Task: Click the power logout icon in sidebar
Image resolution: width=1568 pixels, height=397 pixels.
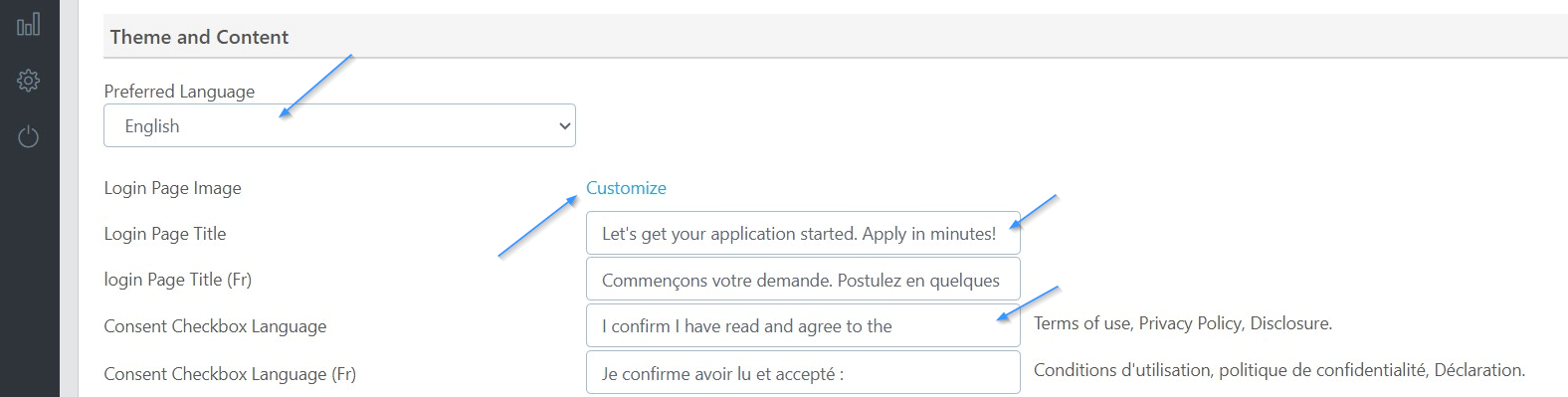Action: (x=28, y=136)
